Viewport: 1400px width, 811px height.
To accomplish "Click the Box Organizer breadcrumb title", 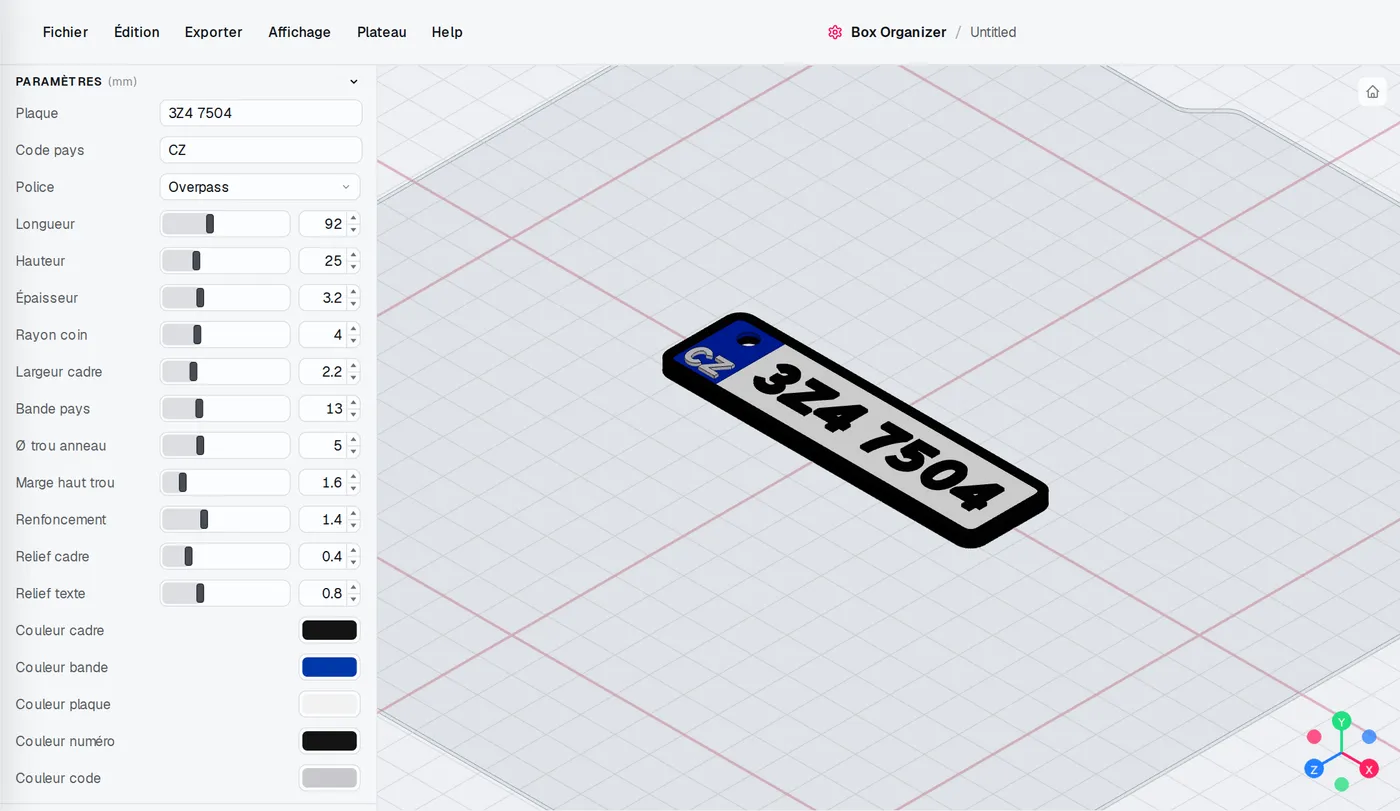I will [x=898, y=32].
